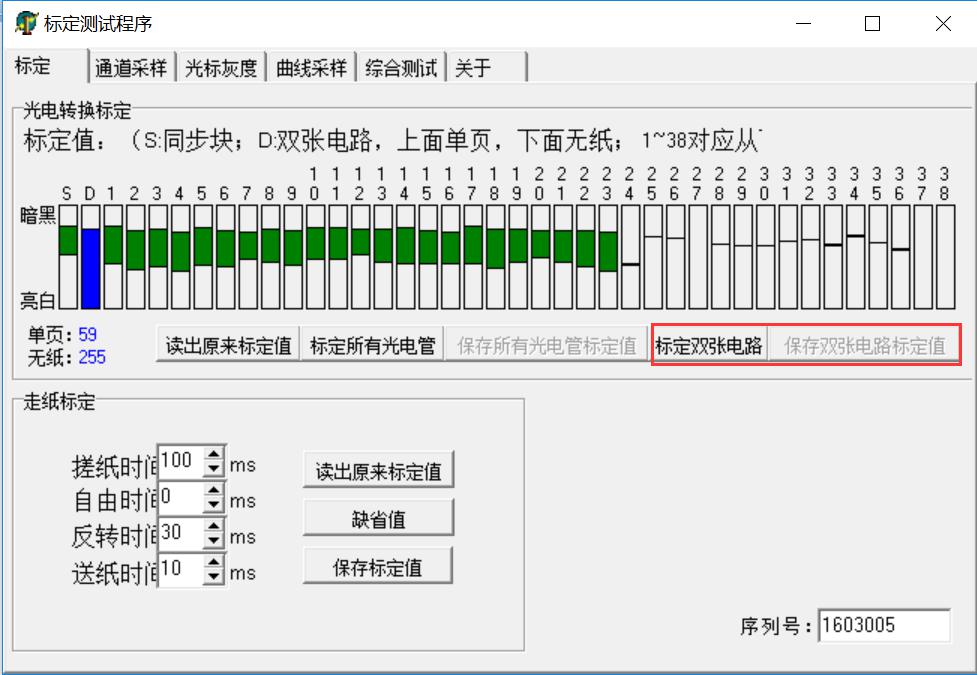Click the 缺省值 button
The height and width of the screenshot is (675, 977).
coord(378,519)
